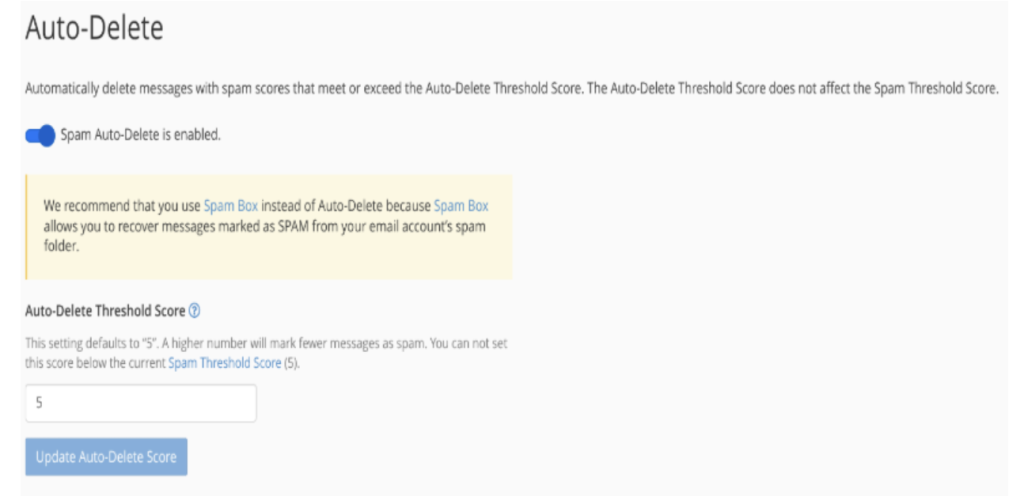The height and width of the screenshot is (500, 1024).
Task: Disable the Spam Auto-Delete toggle switch
Action: 40,136
